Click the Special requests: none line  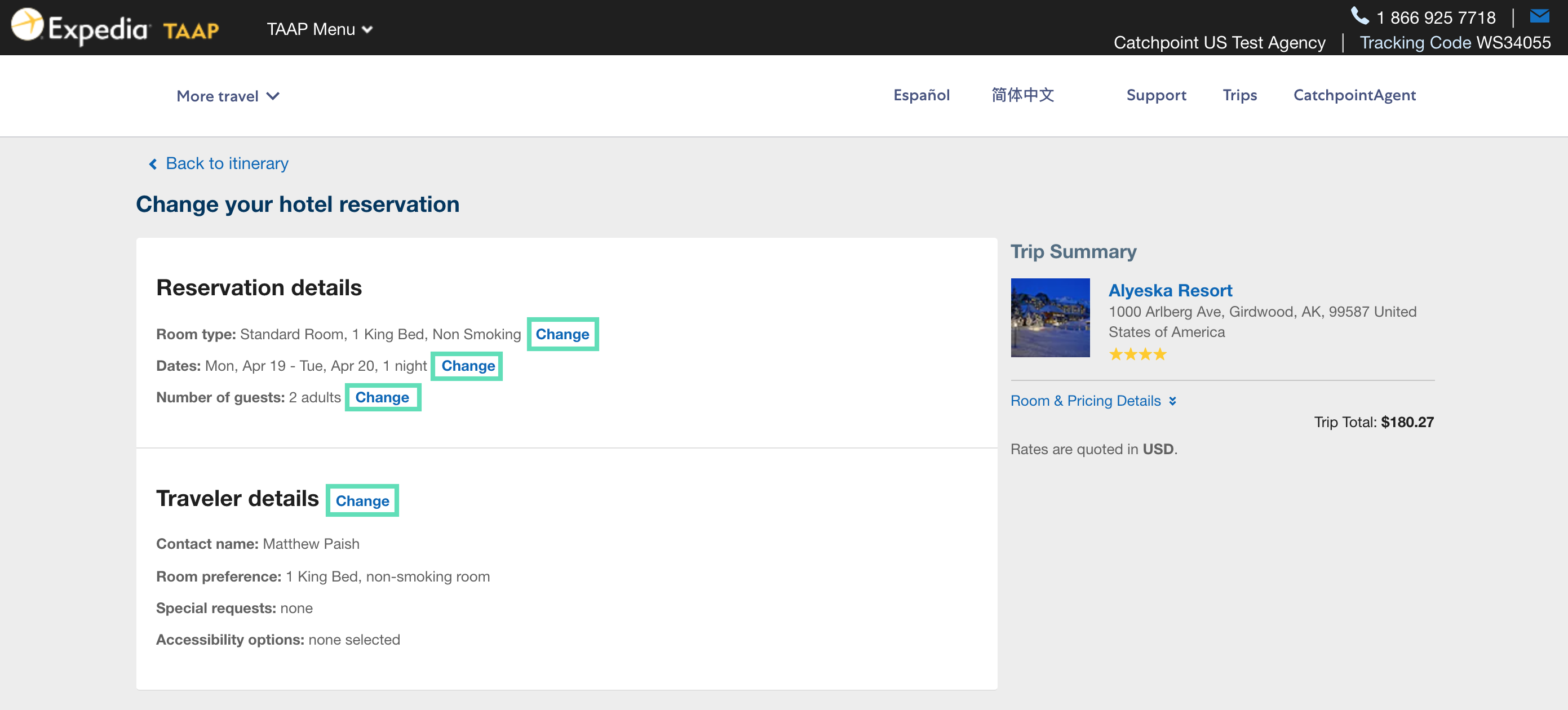coord(234,609)
